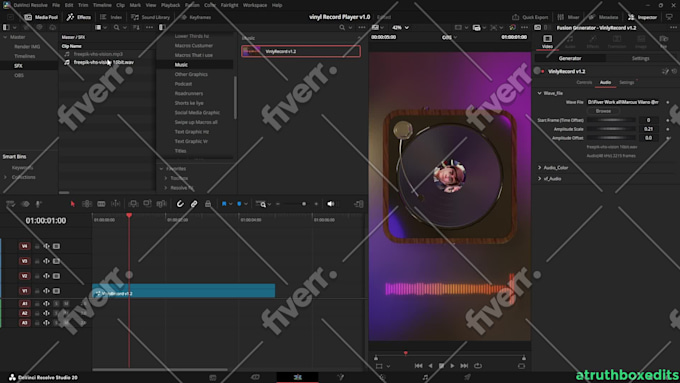
Task: Open the viewer zoom percentage dropdown
Action: pos(400,27)
